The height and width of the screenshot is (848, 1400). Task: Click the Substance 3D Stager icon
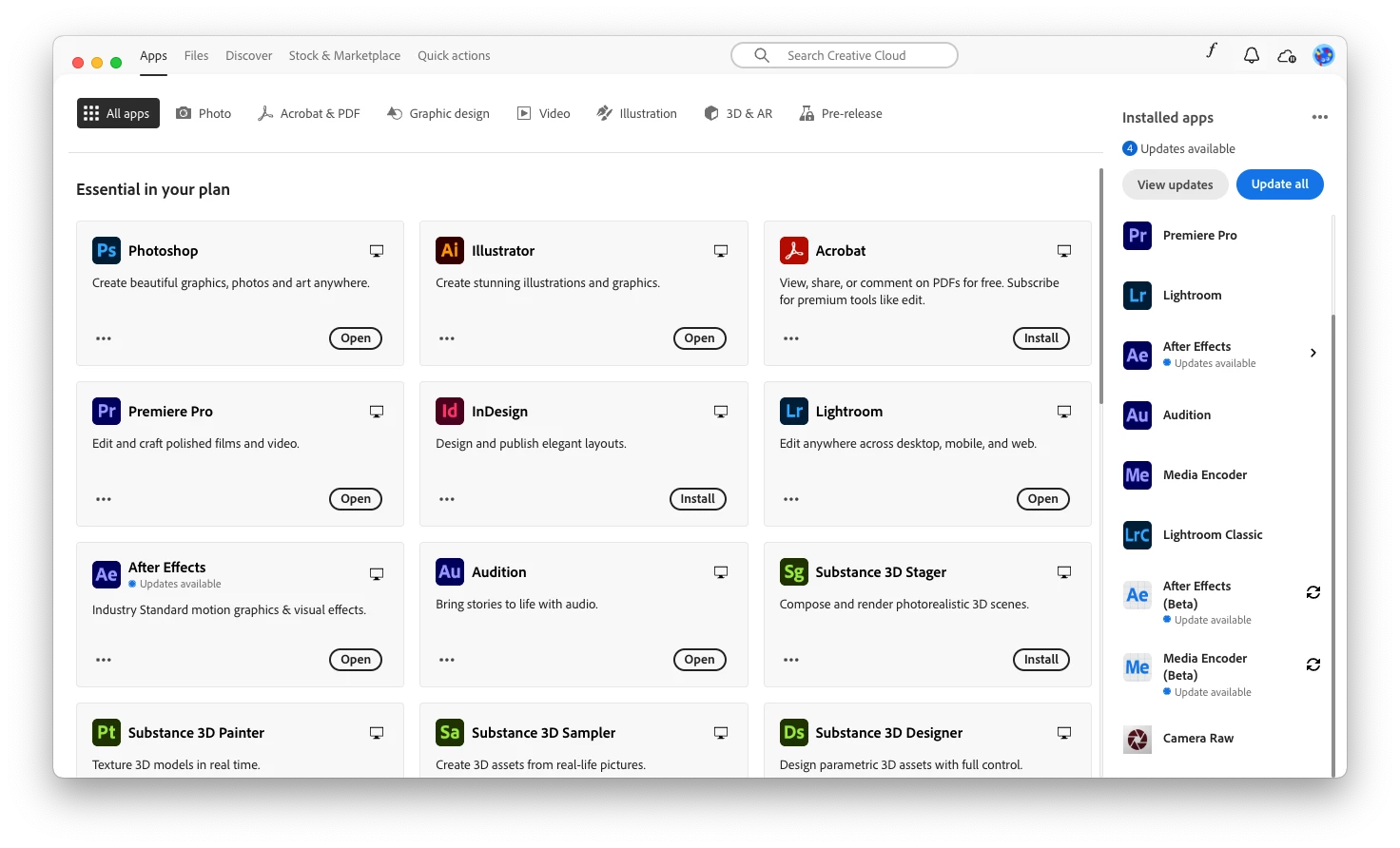point(793,571)
